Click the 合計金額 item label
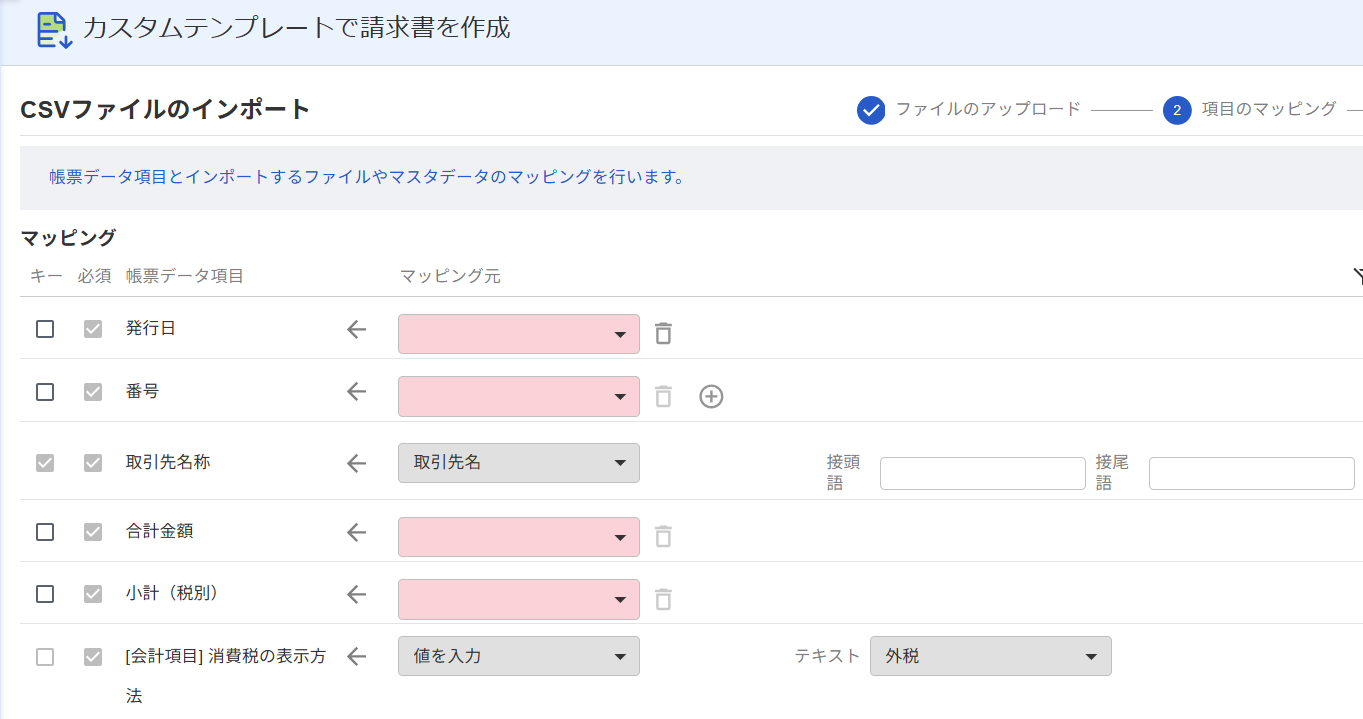 [160, 531]
